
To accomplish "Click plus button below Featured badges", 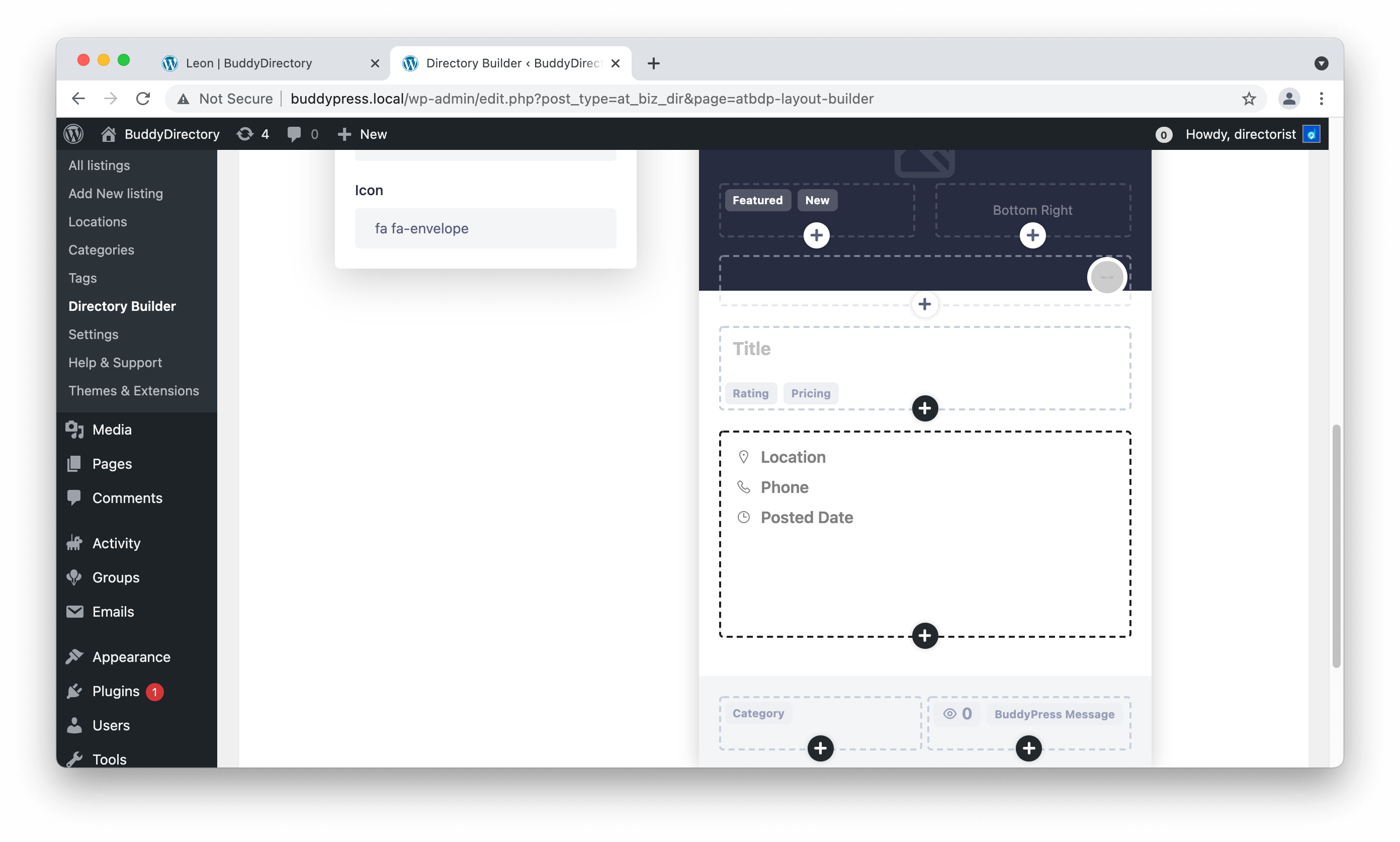I will point(816,235).
